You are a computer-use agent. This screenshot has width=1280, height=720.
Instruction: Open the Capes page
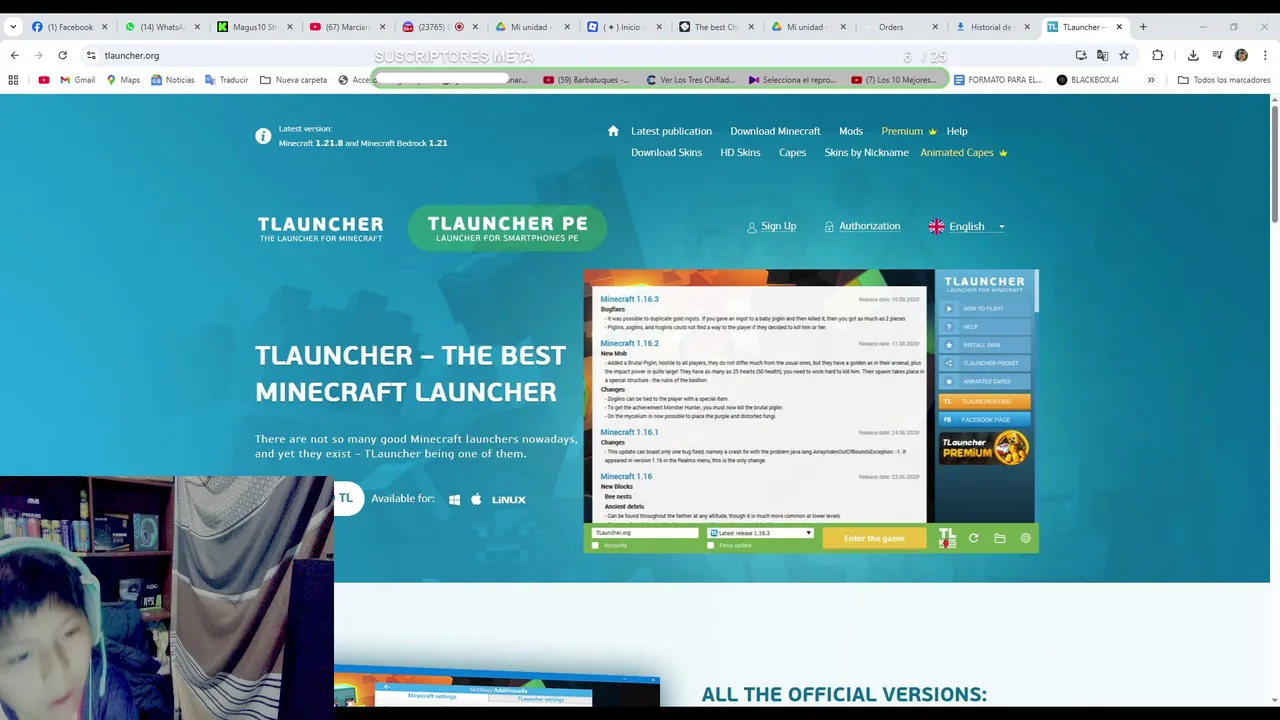[x=792, y=153]
